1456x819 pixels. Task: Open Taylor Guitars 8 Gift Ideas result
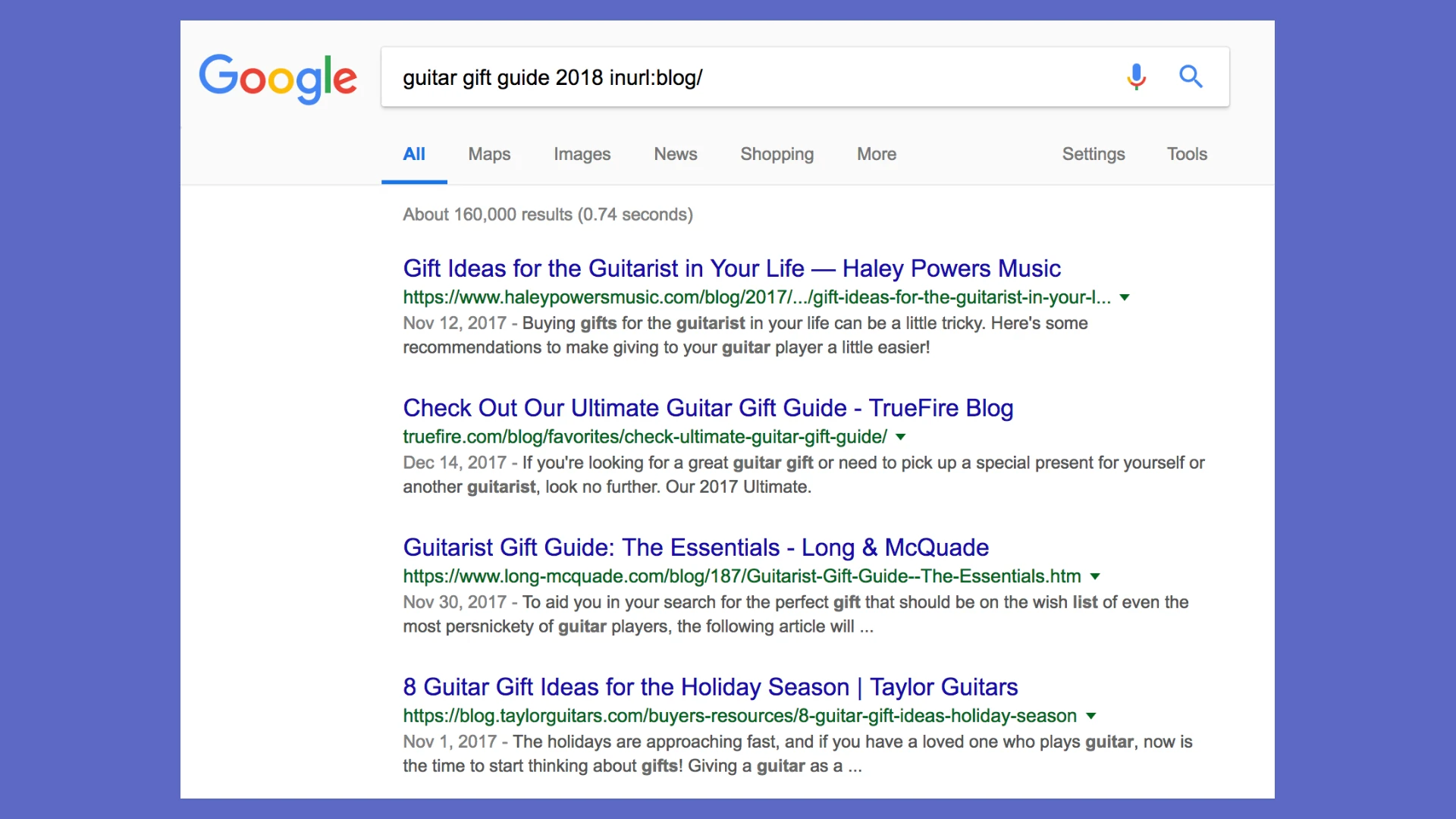(x=710, y=687)
